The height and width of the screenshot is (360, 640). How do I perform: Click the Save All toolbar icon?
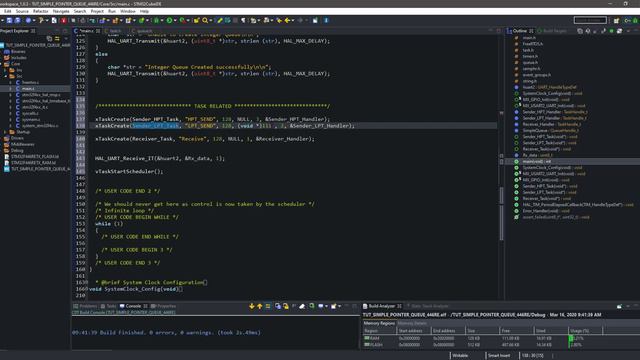coord(18,20)
